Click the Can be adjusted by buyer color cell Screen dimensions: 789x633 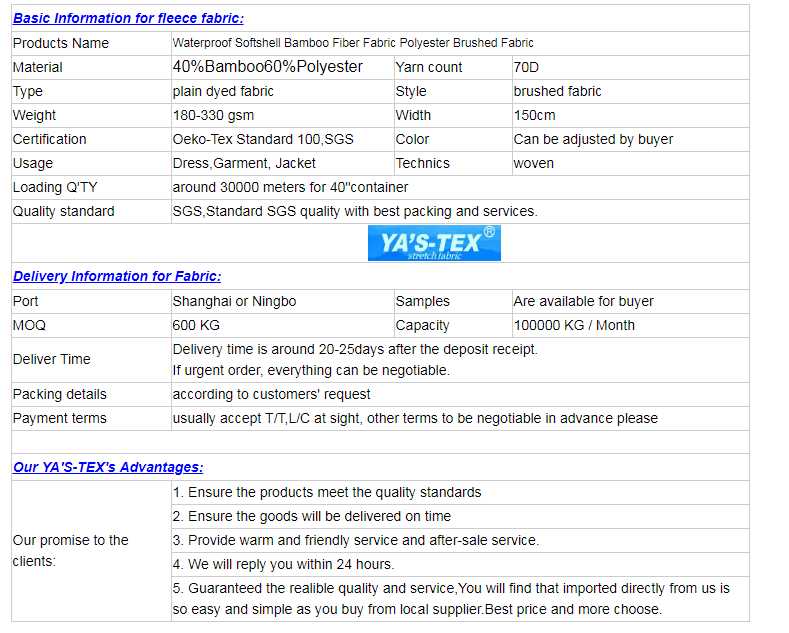click(593, 139)
